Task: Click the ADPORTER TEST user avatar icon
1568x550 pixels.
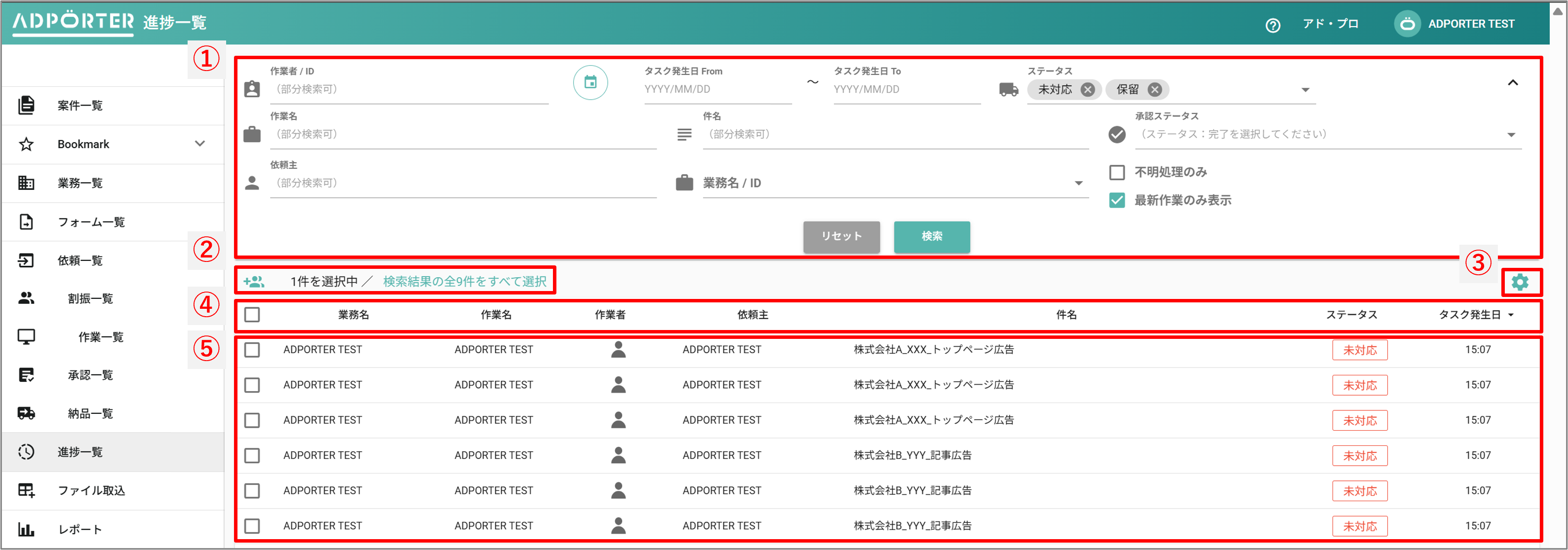Action: pyautogui.click(x=1408, y=24)
